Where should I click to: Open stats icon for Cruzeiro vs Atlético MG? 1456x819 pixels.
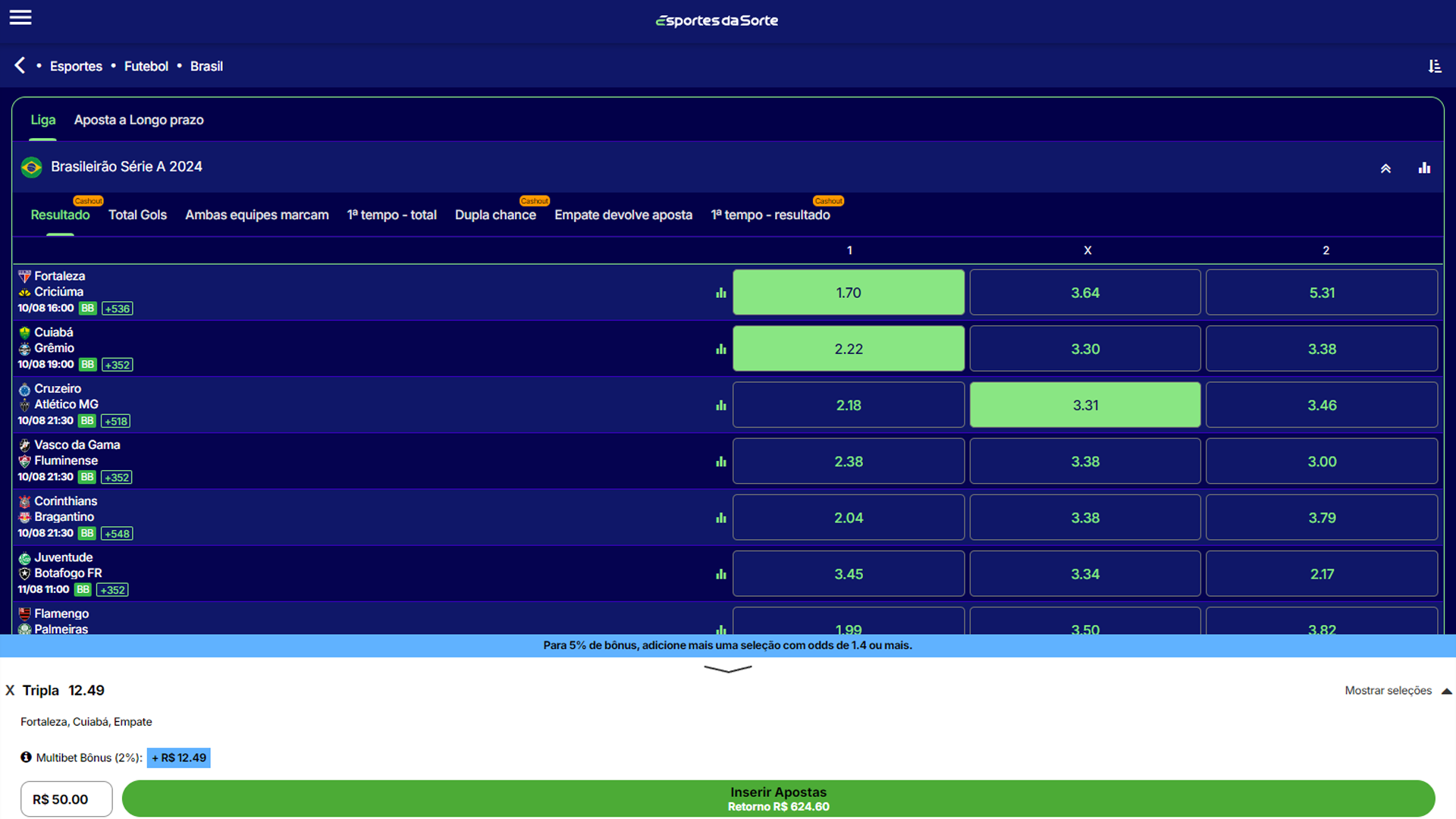tap(720, 405)
